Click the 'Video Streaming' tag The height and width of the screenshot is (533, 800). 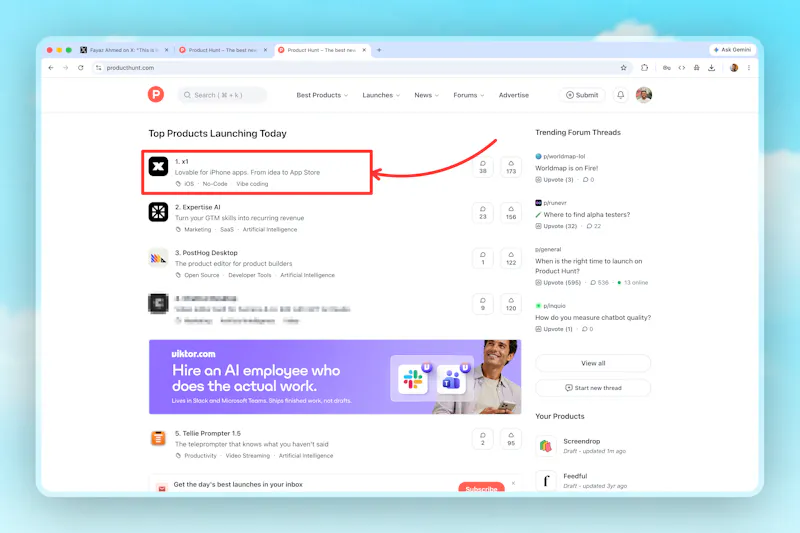(247, 455)
